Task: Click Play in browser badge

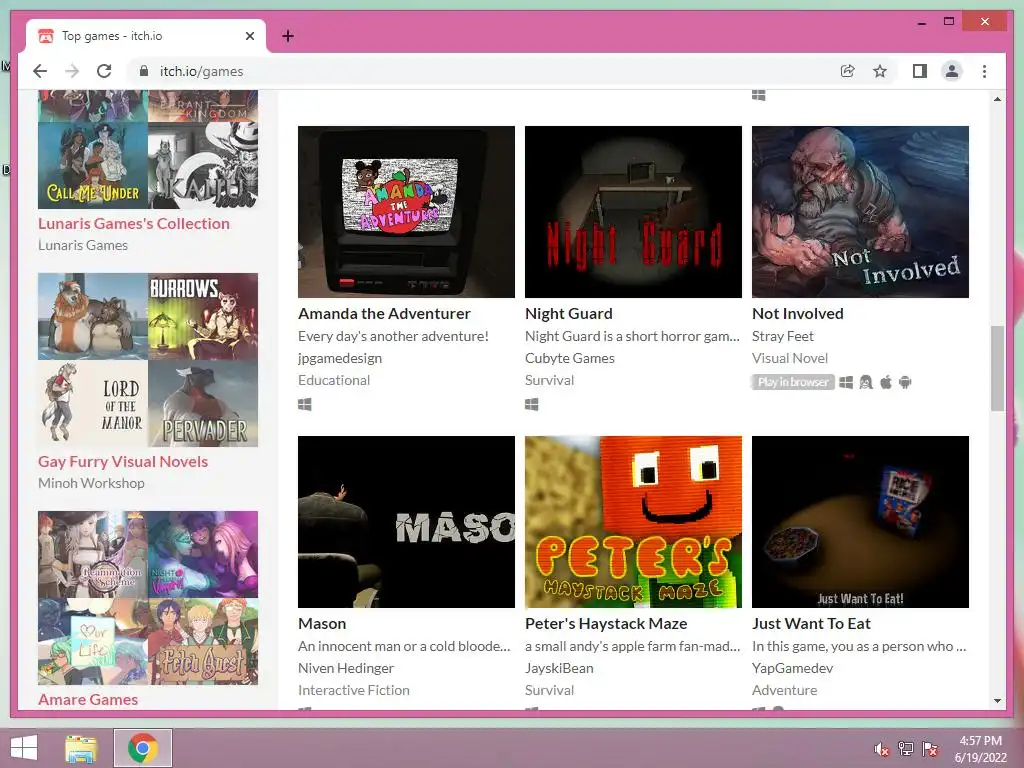Action: [793, 382]
